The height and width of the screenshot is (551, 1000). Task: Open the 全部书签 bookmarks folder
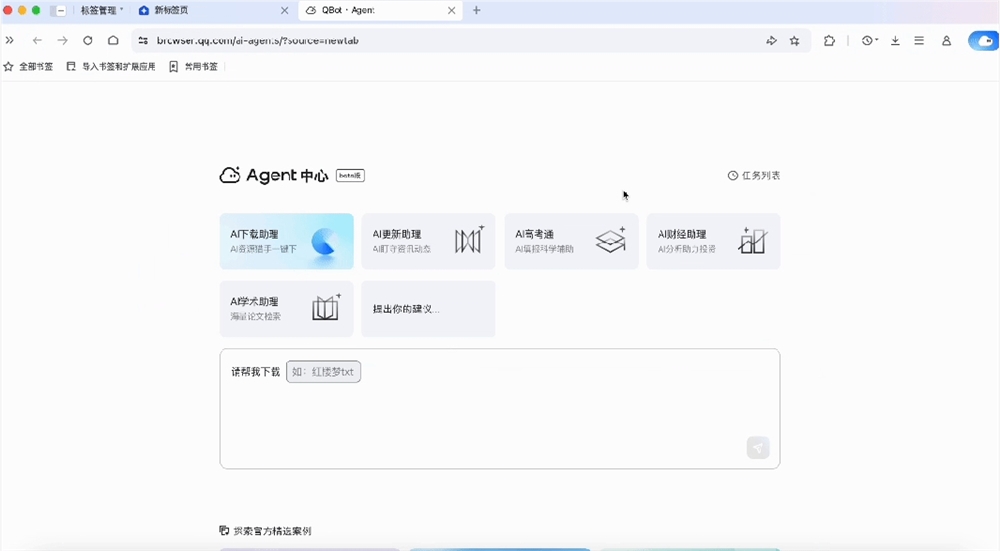tap(29, 67)
